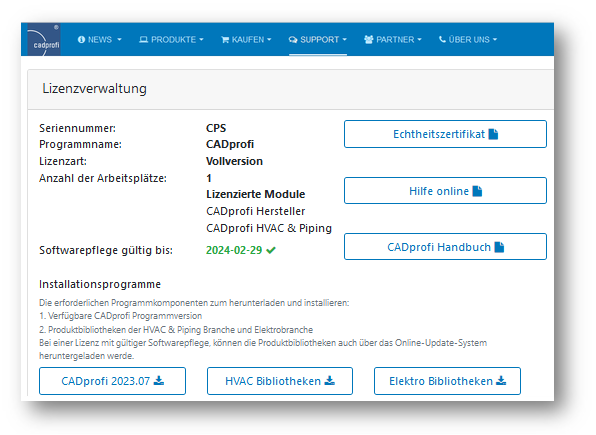Click the CADprofi Hersteller module line
596x435 pixels.
point(255,211)
